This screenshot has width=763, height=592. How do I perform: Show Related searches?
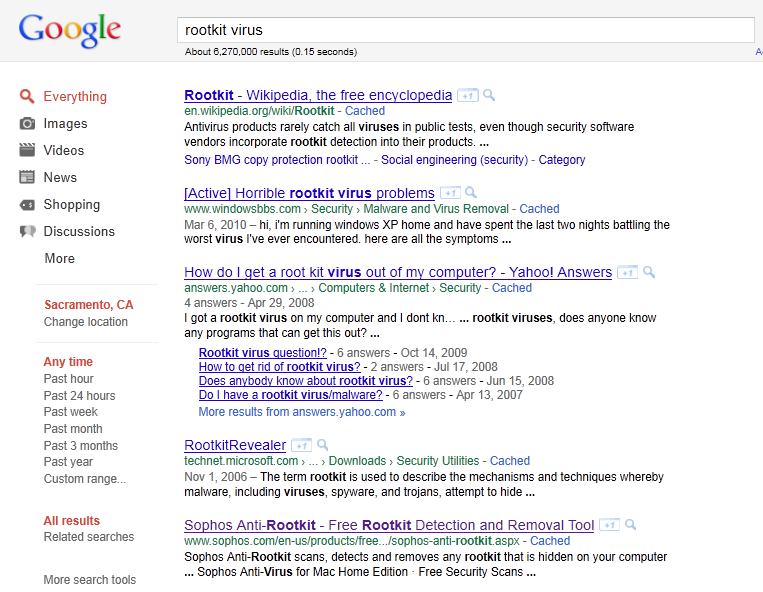pyautogui.click(x=89, y=537)
